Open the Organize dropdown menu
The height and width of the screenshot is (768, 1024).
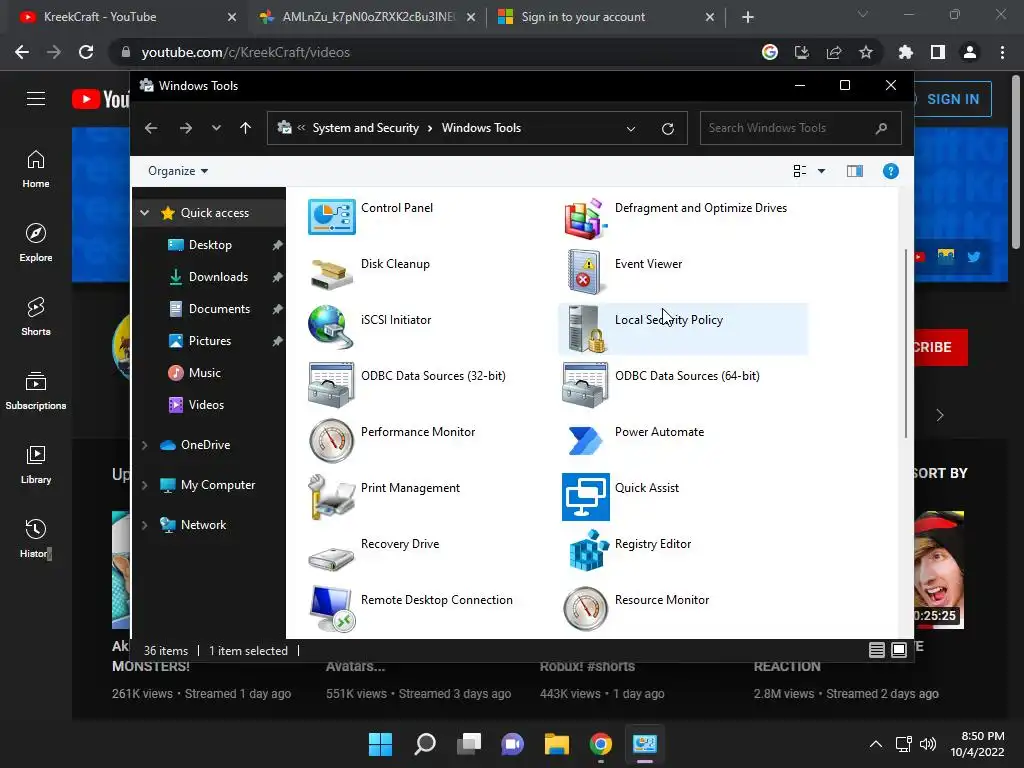coord(178,171)
